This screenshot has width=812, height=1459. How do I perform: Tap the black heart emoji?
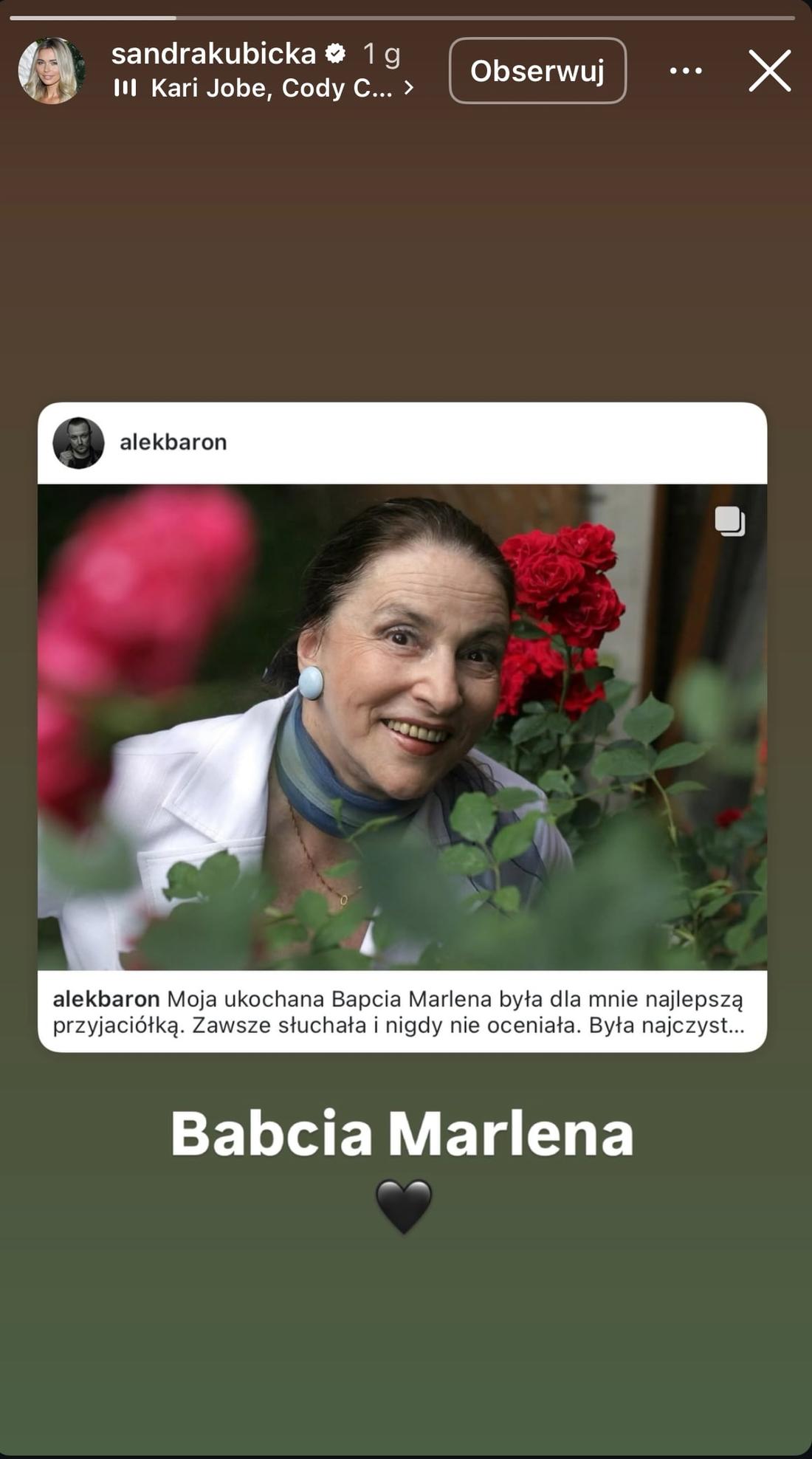tap(403, 1206)
